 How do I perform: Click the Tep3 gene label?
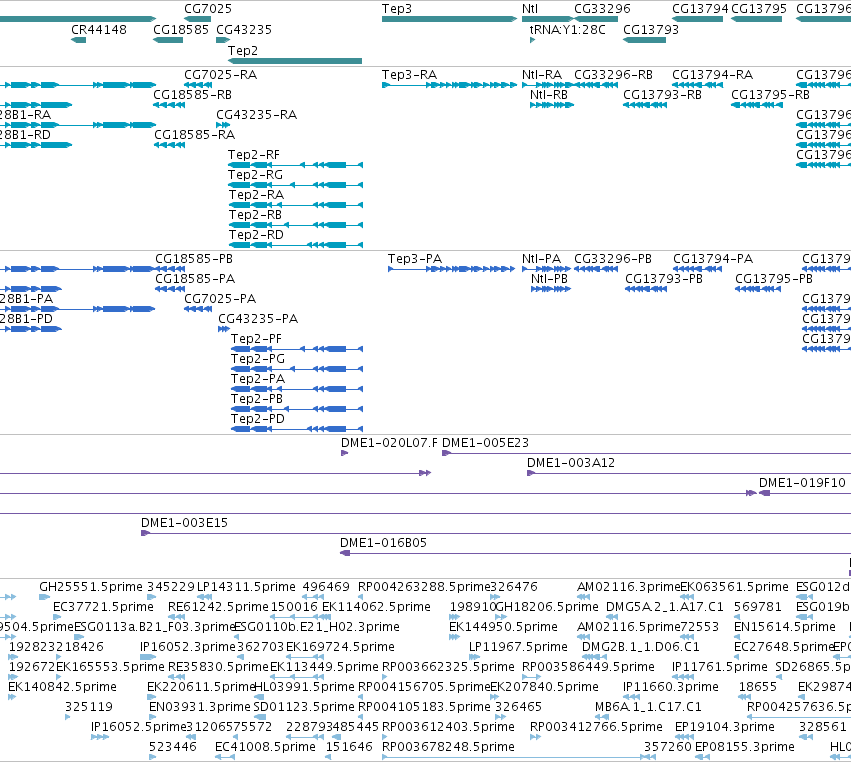tap(397, 9)
